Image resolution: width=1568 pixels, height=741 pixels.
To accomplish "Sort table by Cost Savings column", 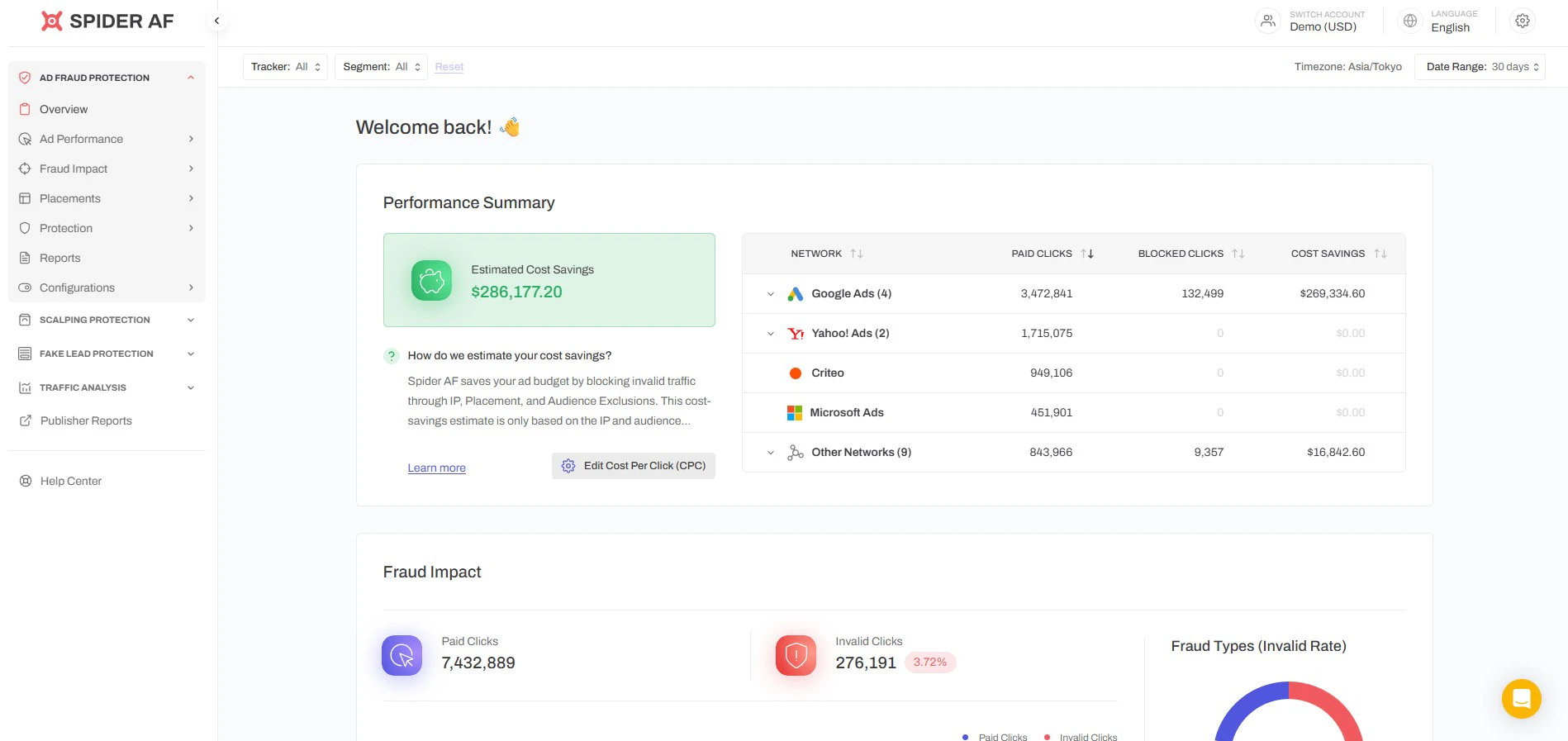I will [x=1380, y=254].
